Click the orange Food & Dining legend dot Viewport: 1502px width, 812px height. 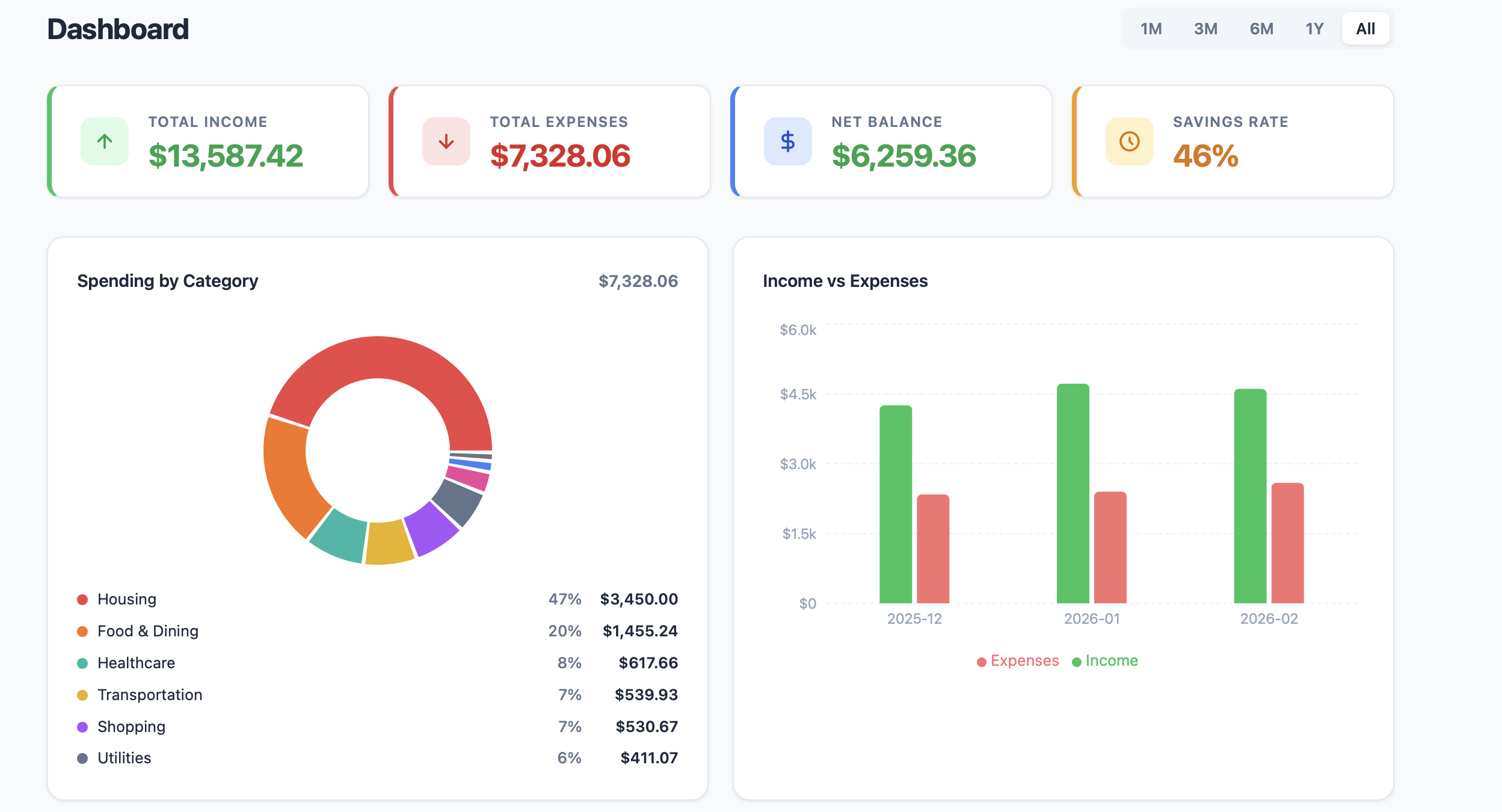coord(82,632)
